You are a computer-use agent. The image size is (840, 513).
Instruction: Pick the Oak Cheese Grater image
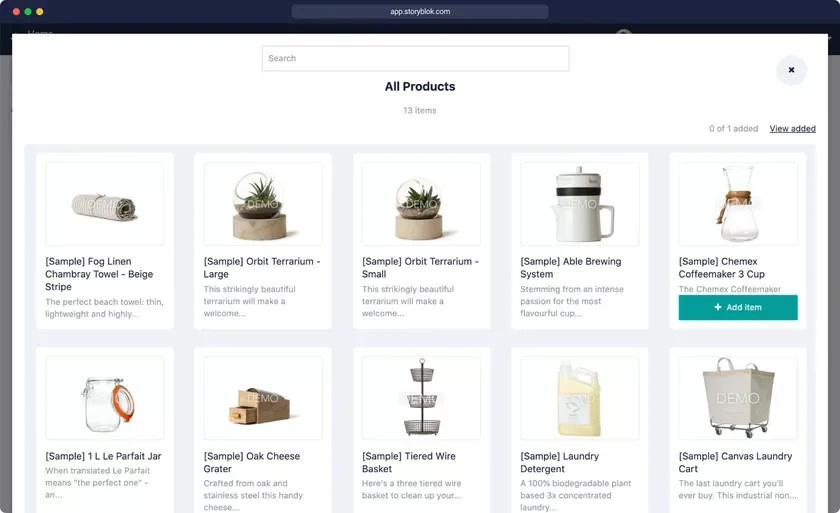coord(263,398)
